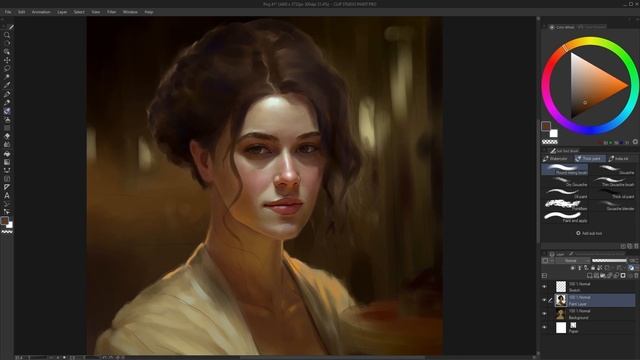
Task: Select the Fill bucket tool
Action: point(7,154)
